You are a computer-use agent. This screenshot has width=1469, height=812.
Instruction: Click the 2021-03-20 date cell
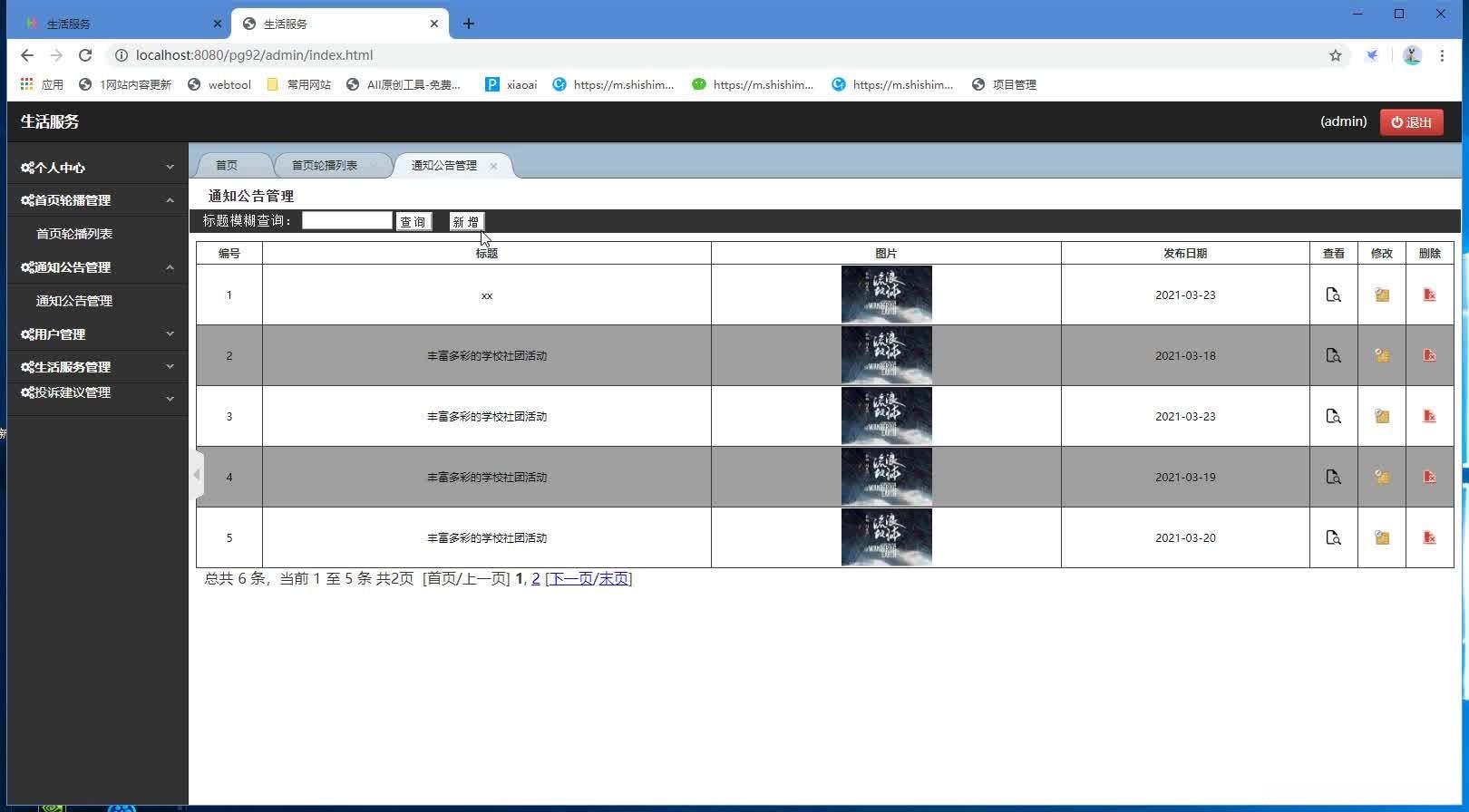click(x=1185, y=537)
